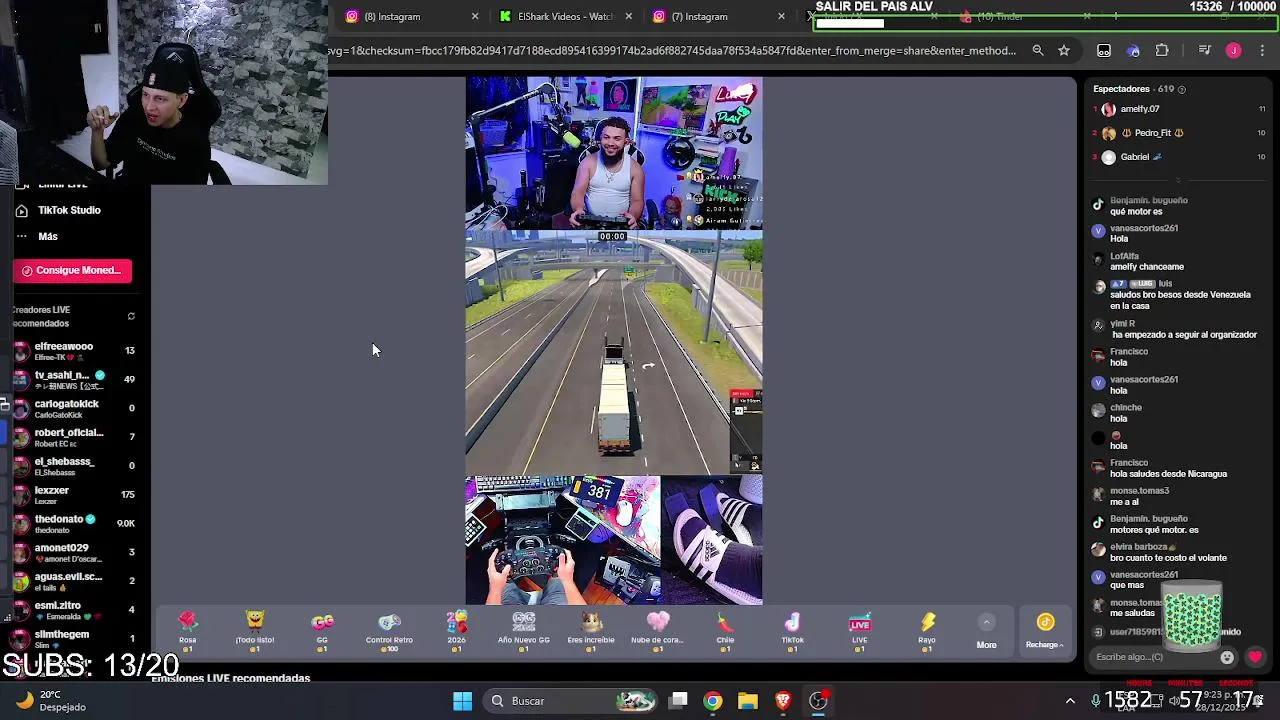1280x720 pixels.
Task: Open Windows Start menu
Action: pos(462,701)
